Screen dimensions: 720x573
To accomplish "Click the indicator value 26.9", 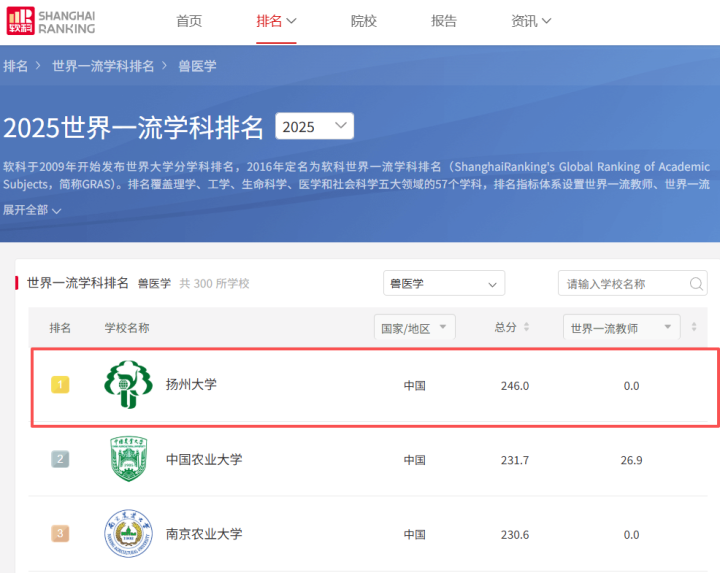I will (x=631, y=461).
